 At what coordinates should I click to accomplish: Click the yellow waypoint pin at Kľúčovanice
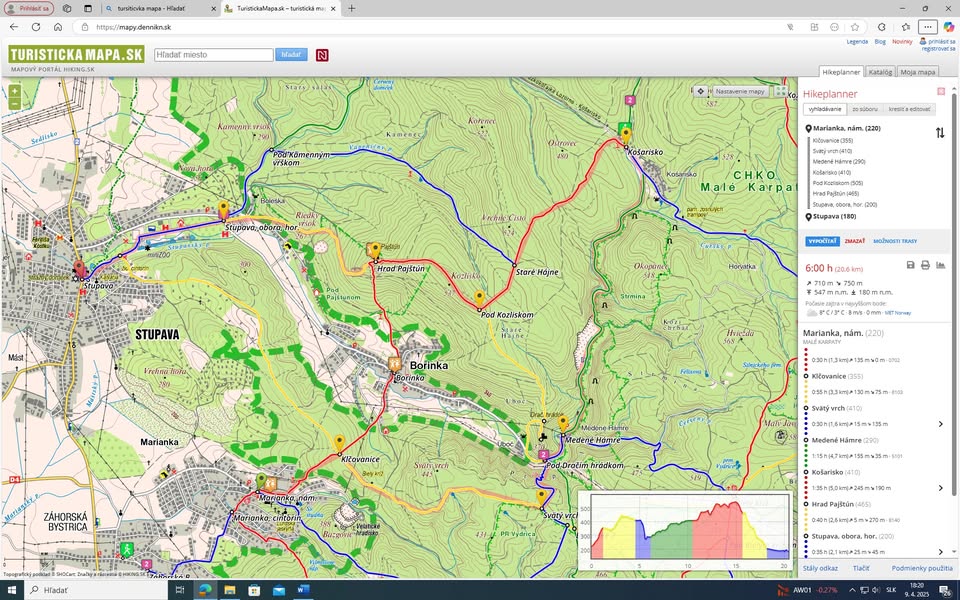339,443
